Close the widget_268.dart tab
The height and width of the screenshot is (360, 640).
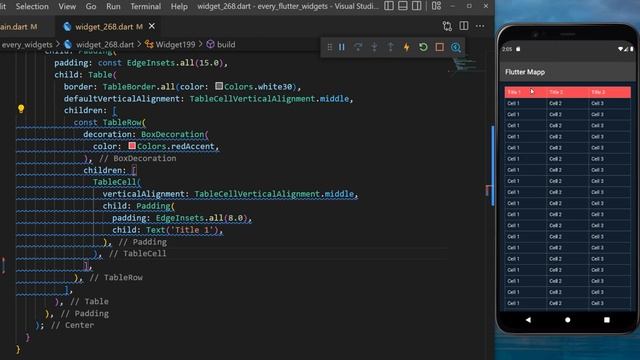point(152,26)
